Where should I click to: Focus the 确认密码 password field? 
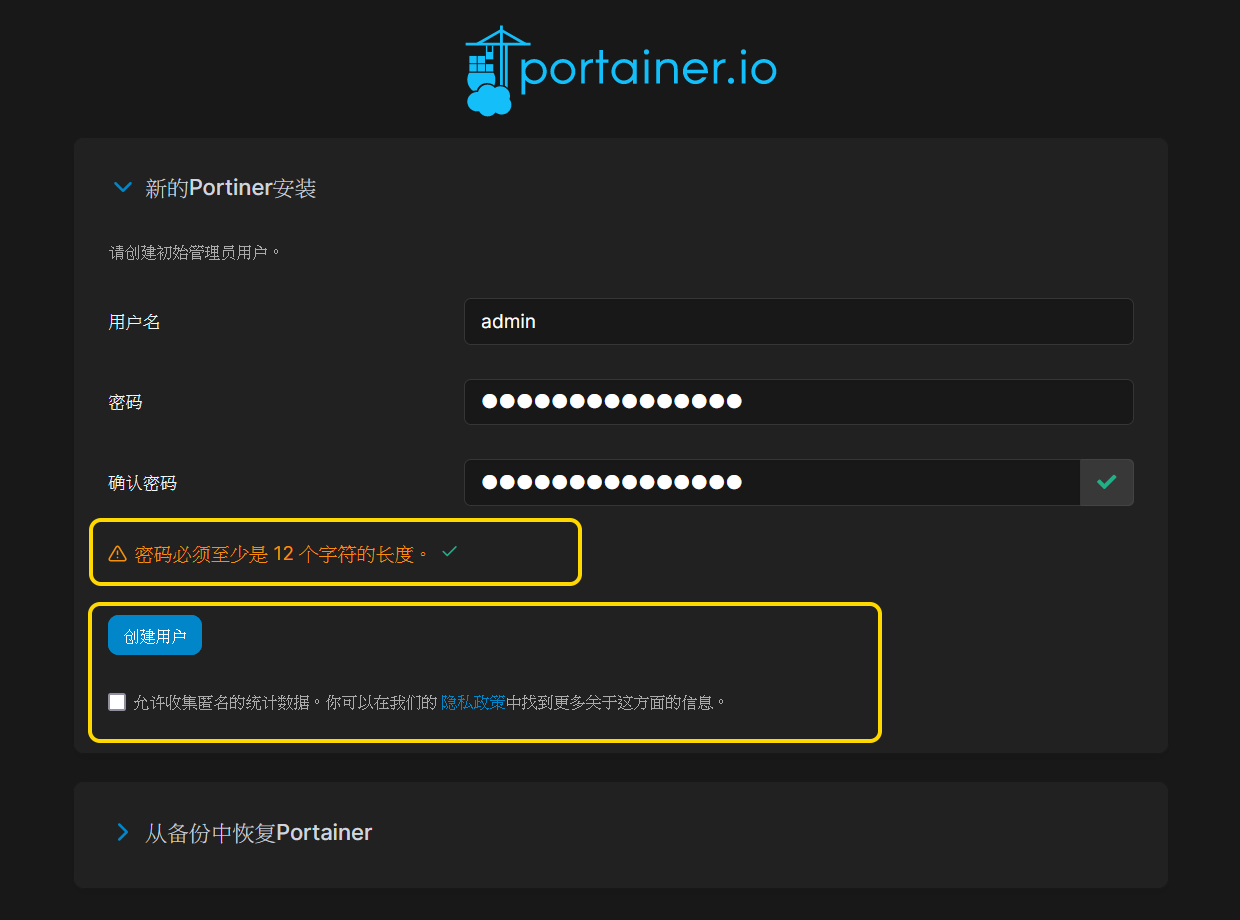(772, 482)
